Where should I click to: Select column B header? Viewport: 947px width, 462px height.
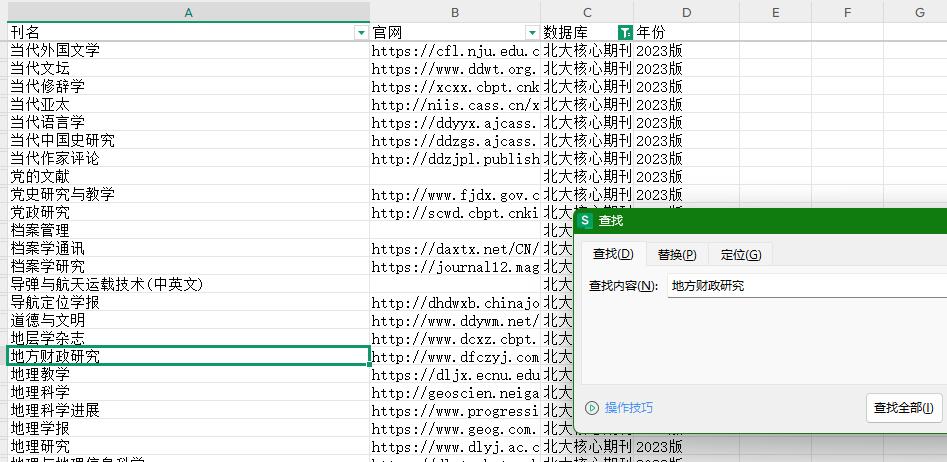455,12
